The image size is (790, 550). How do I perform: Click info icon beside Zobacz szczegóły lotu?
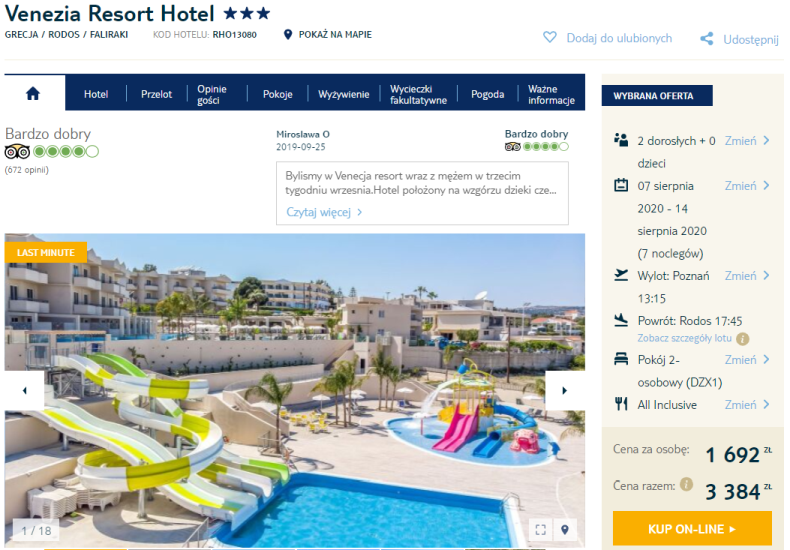point(743,339)
